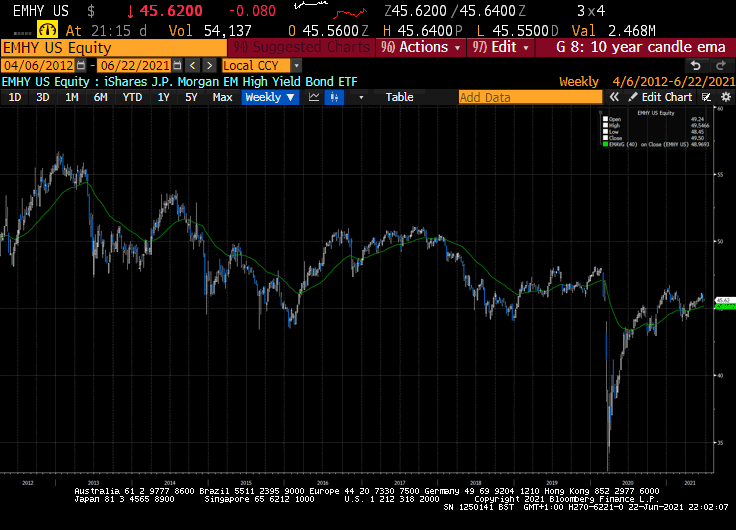
Task: Click the intraday sparkline mini chart
Action: [x=330, y=10]
